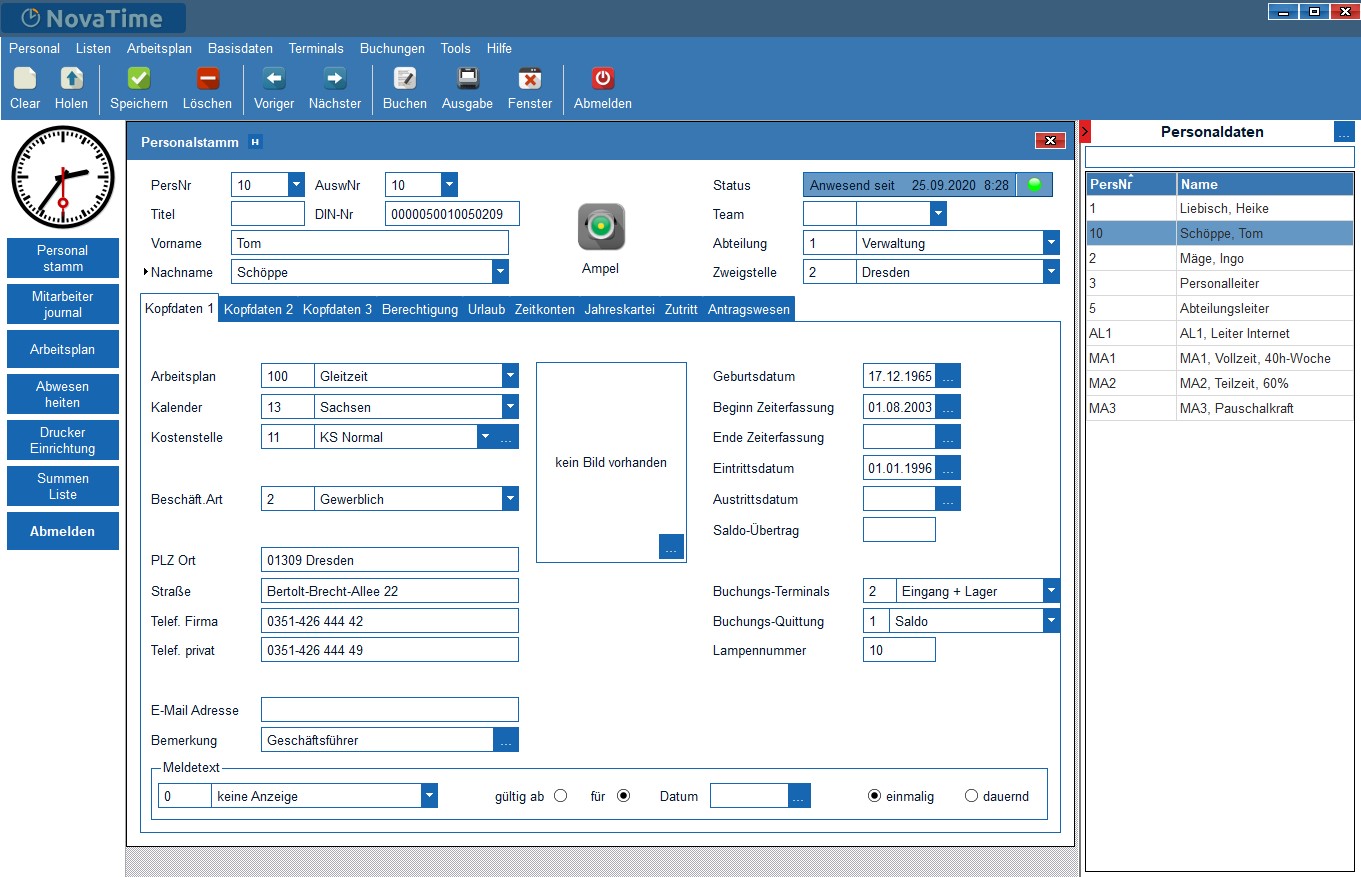1361x877 pixels.
Task: Select the 'dauernd' radio button
Action: point(971,796)
